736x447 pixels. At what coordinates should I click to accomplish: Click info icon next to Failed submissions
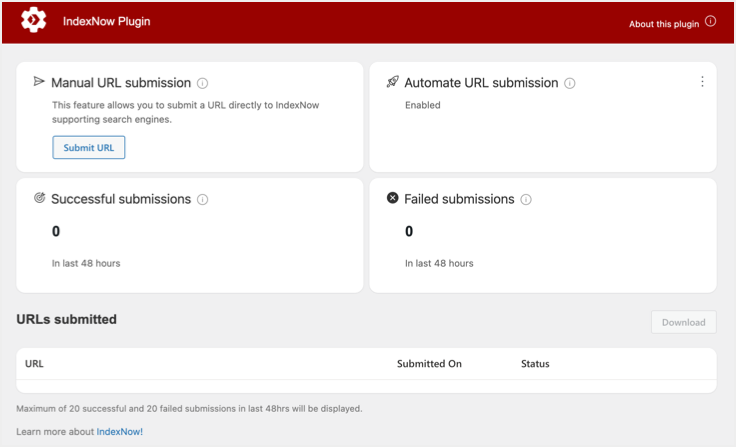[x=526, y=199]
